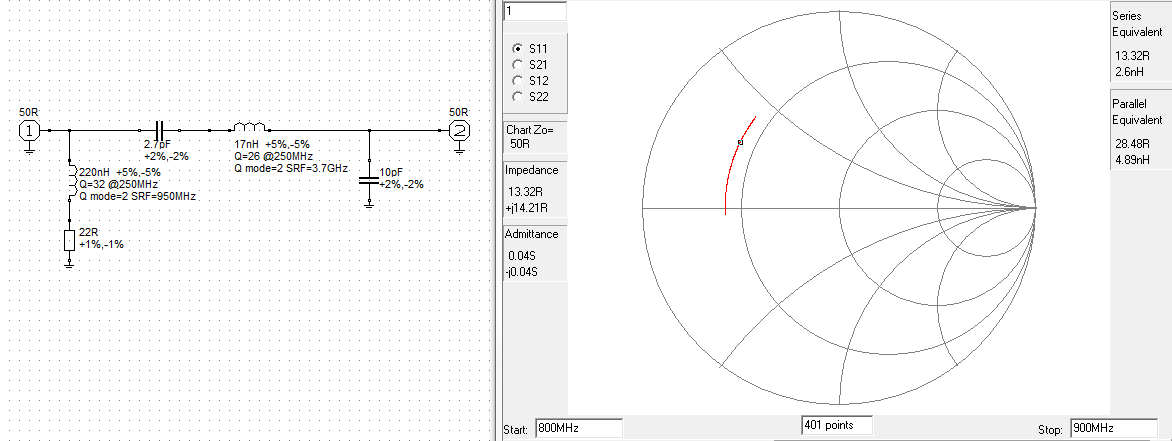
Task: Select the 22R resistor symbol
Action: [x=70, y=241]
